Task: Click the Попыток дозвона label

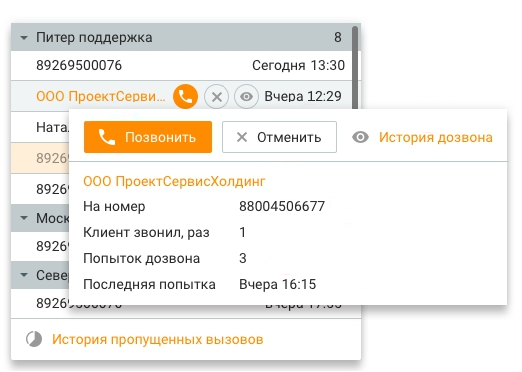Action: tap(141, 258)
